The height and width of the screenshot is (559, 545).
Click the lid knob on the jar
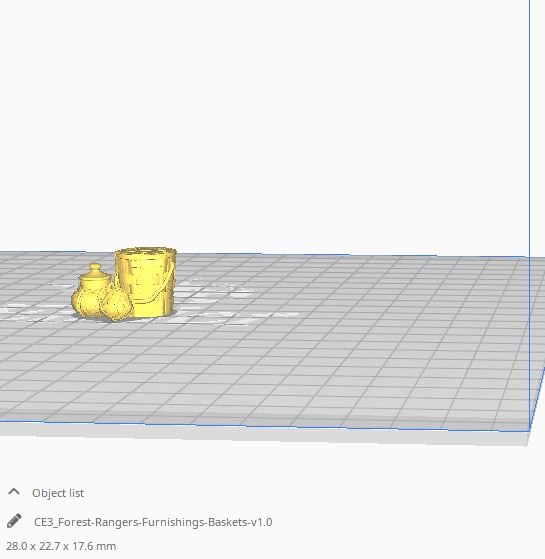coord(95,267)
